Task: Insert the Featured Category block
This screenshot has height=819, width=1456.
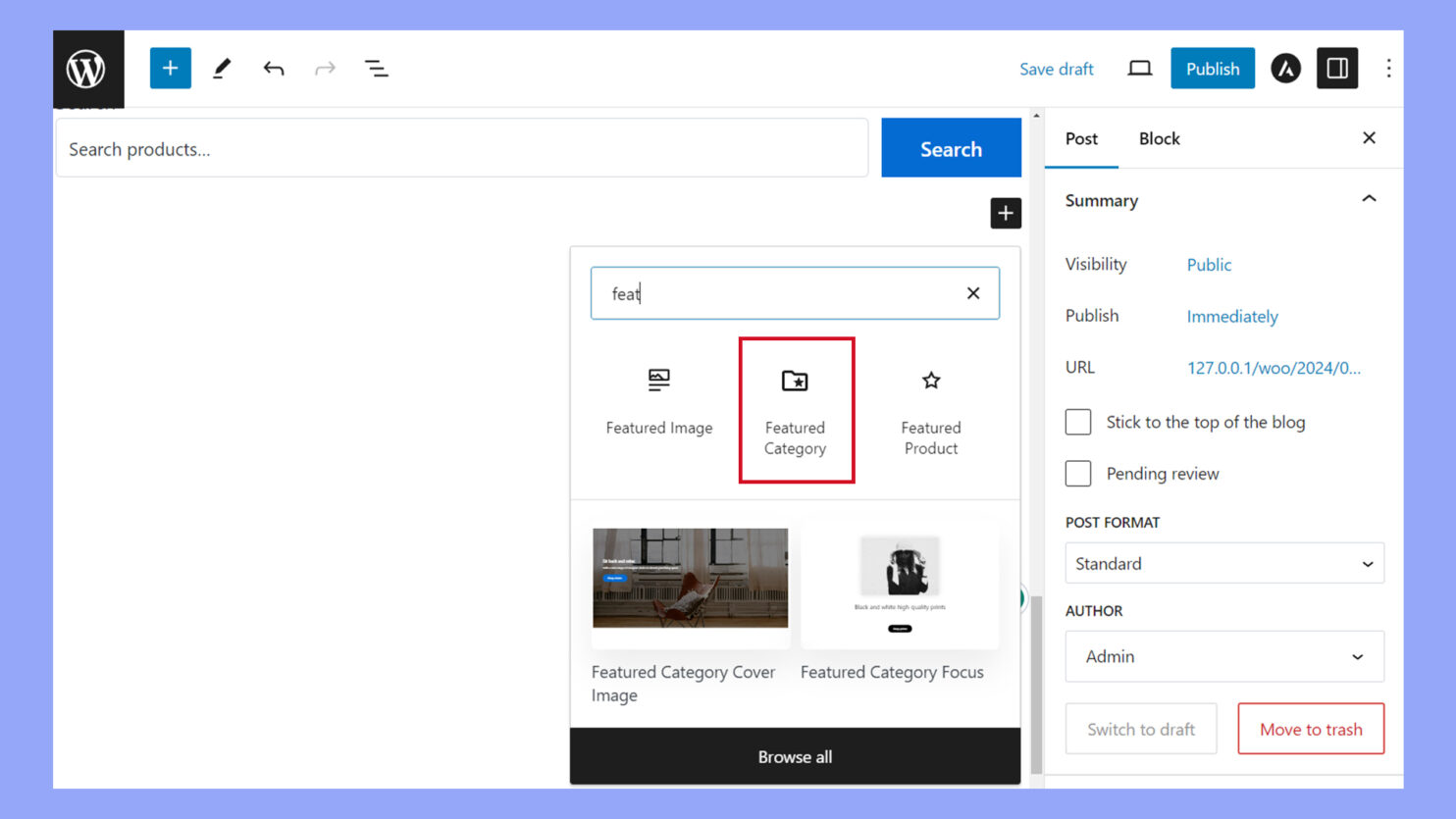Action: pyautogui.click(x=796, y=410)
